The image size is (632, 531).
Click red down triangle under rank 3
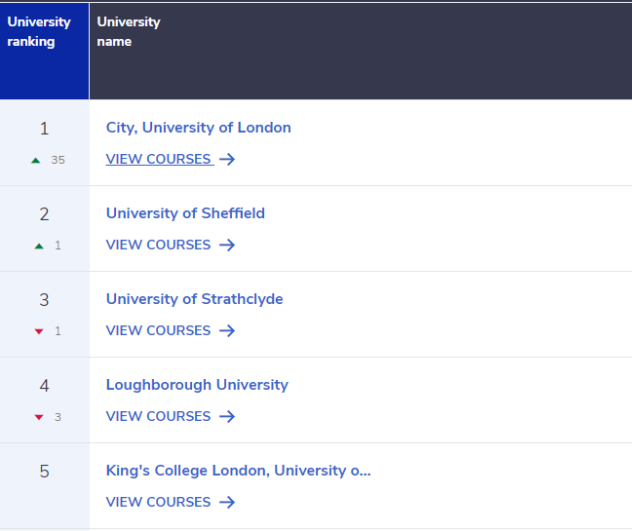(39, 332)
